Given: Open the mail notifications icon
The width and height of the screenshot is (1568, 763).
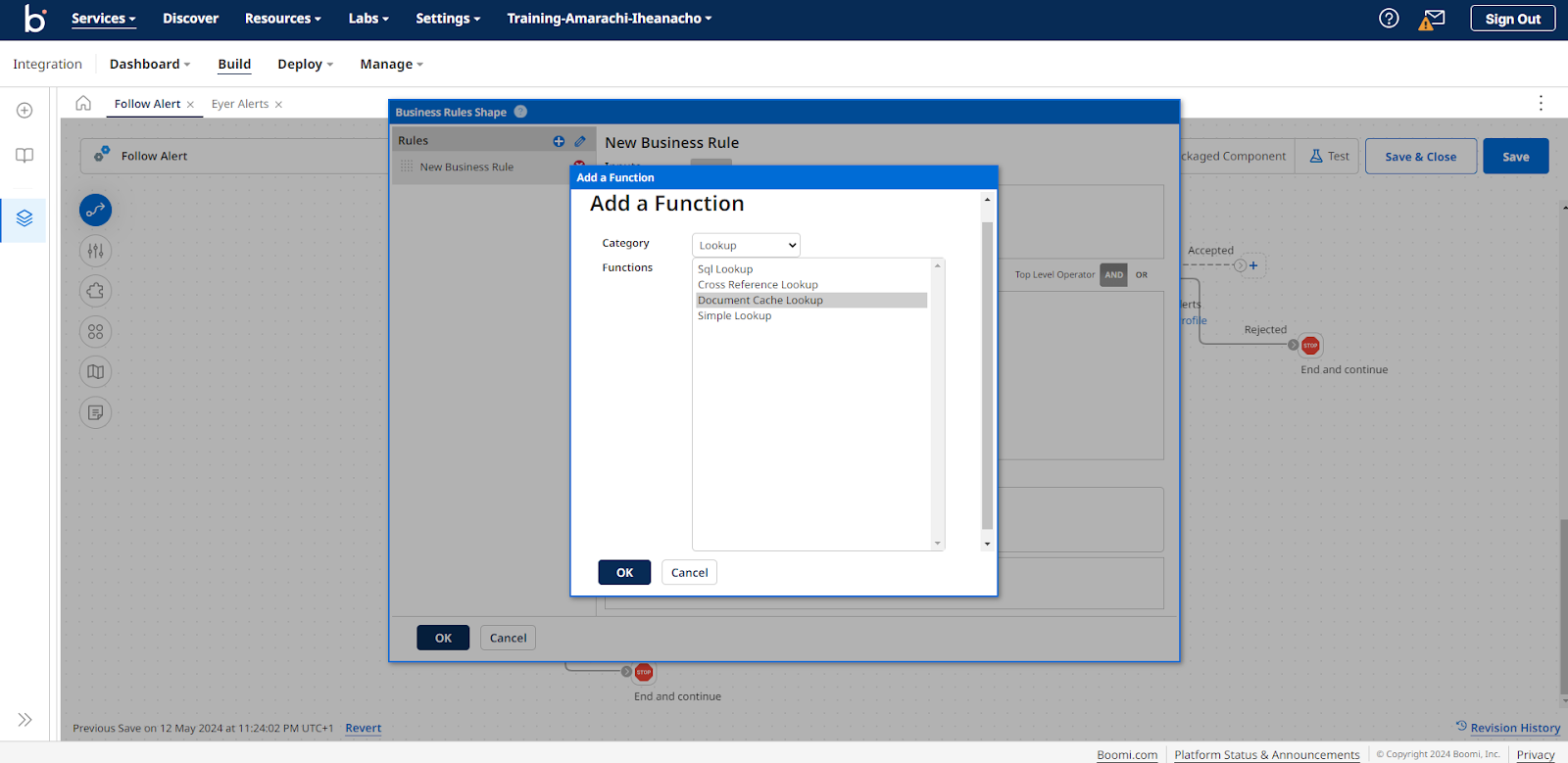Looking at the screenshot, I should (1433, 19).
